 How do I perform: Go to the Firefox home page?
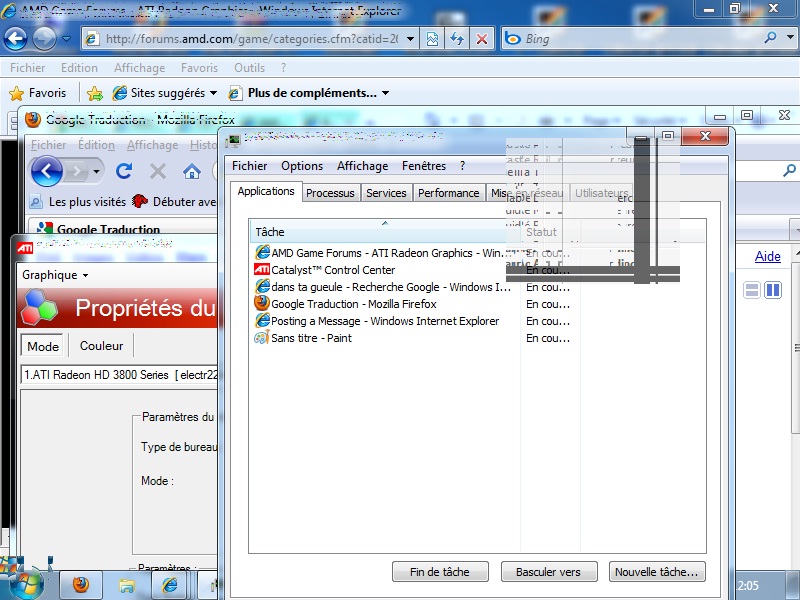click(x=192, y=171)
